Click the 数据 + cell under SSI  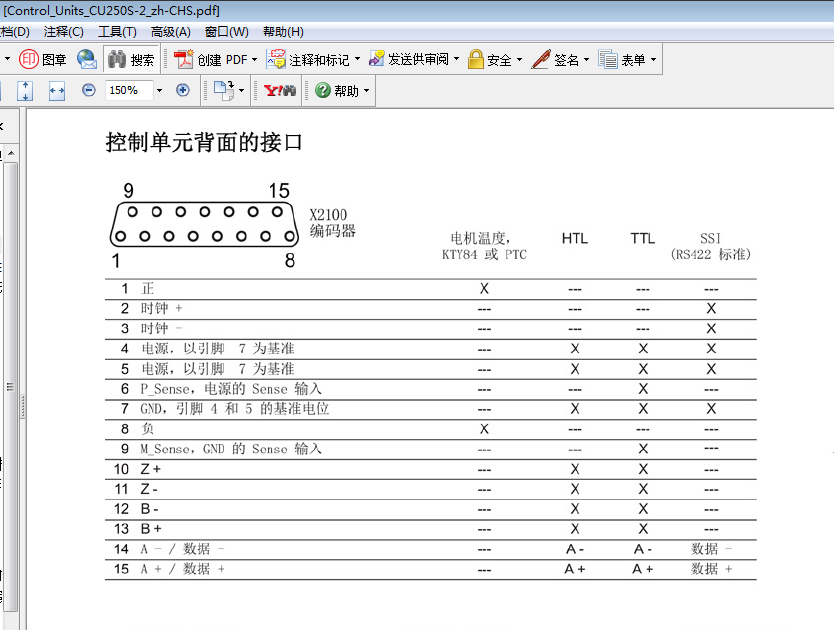coord(711,569)
